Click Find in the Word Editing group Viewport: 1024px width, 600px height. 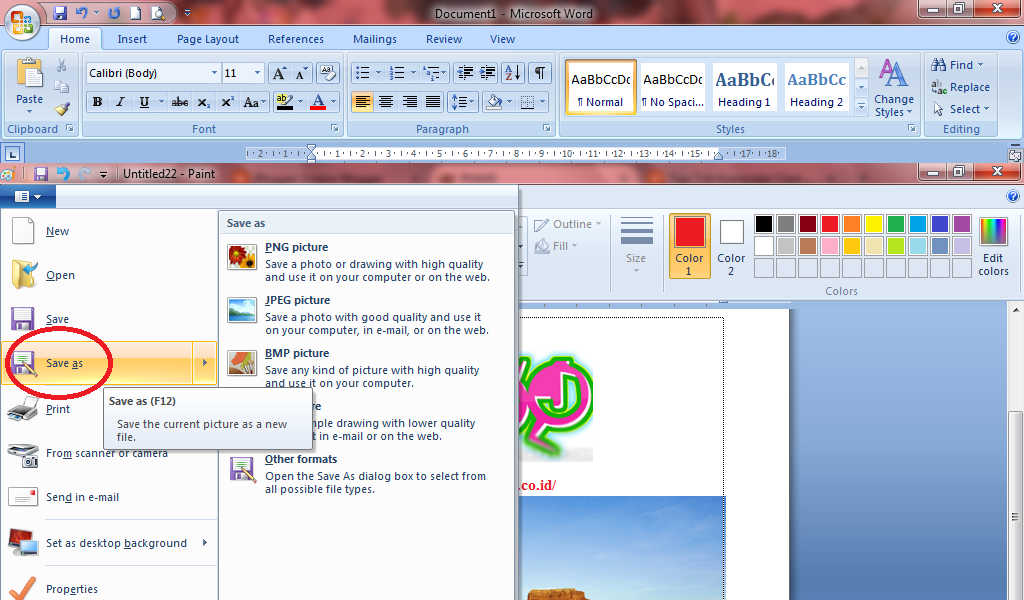[957, 65]
